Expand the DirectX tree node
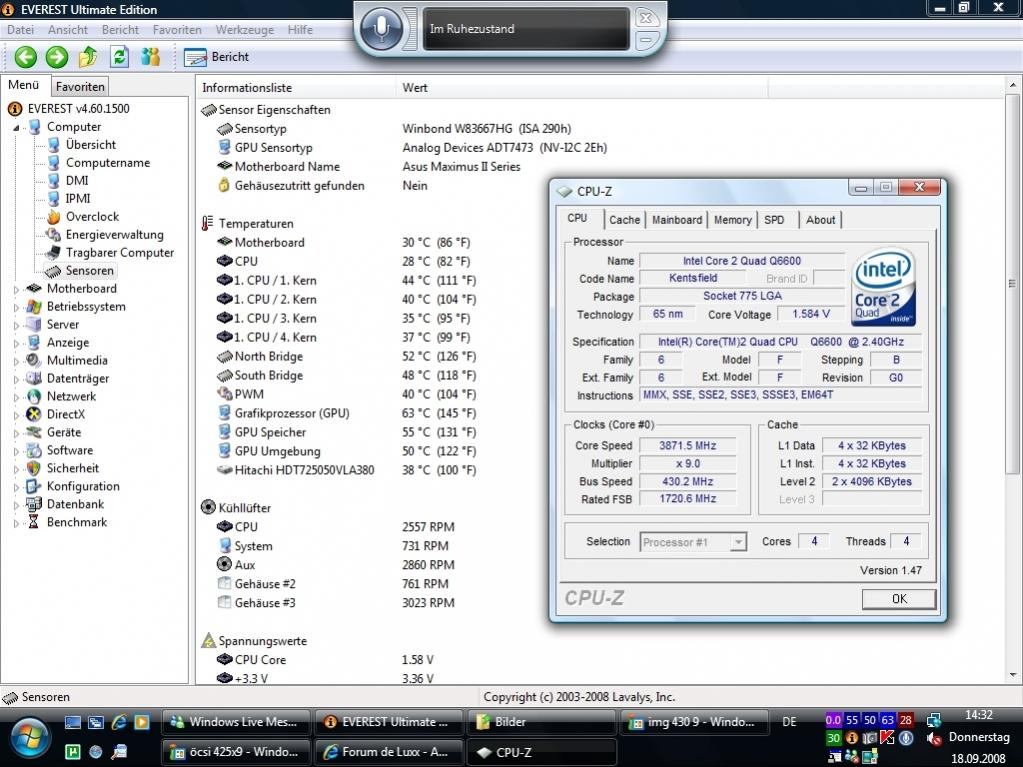The height and width of the screenshot is (767, 1023). [x=16, y=415]
